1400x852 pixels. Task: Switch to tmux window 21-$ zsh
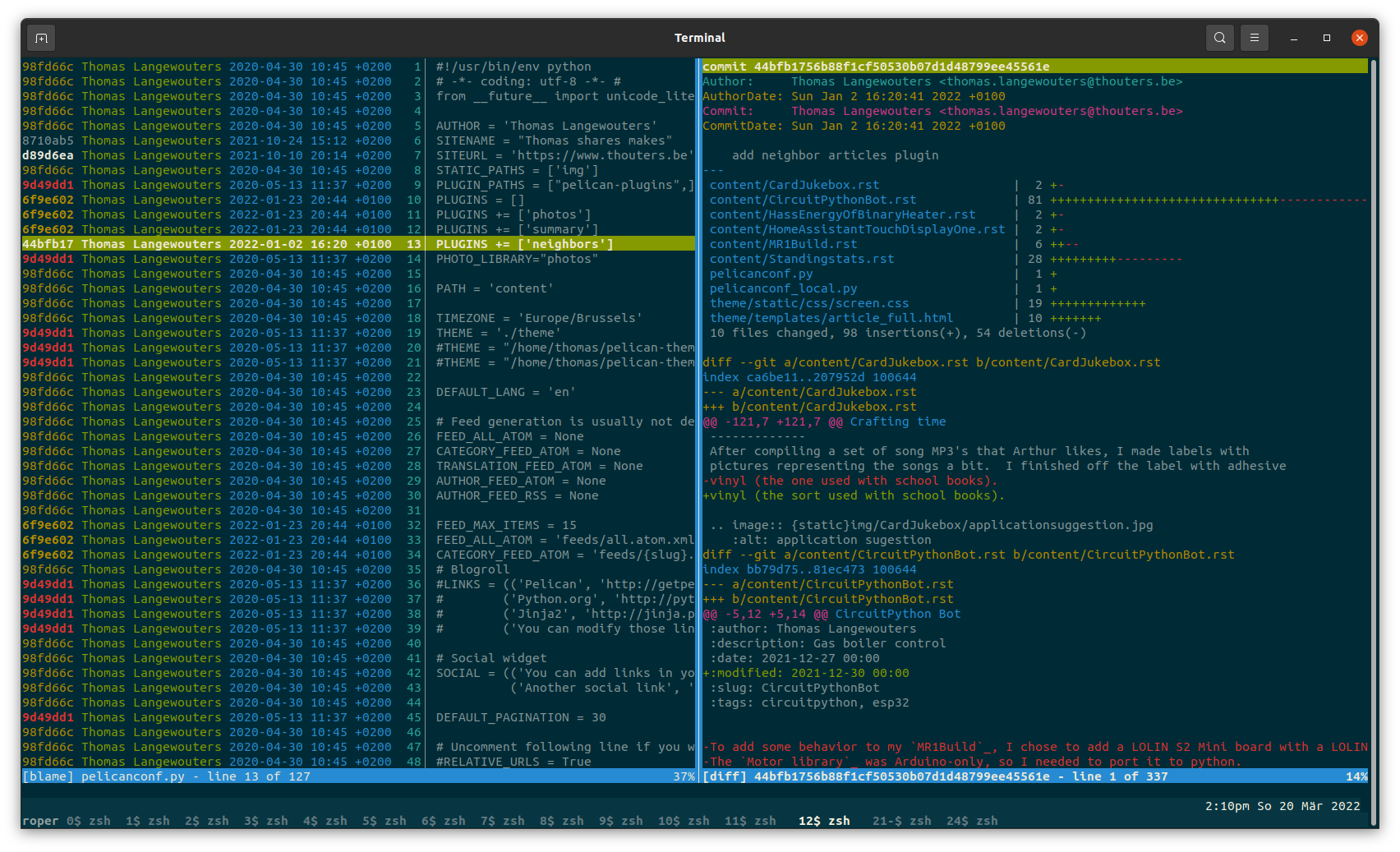902,821
